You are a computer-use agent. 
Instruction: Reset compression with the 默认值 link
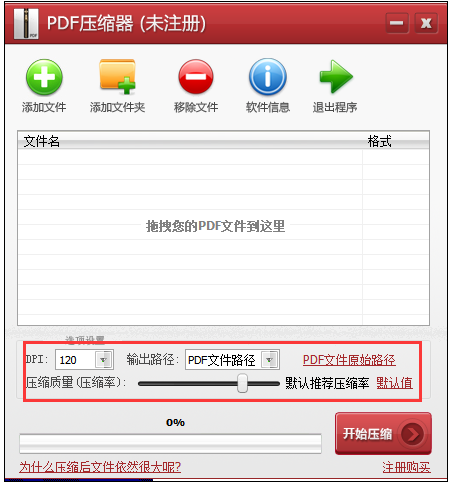(394, 383)
